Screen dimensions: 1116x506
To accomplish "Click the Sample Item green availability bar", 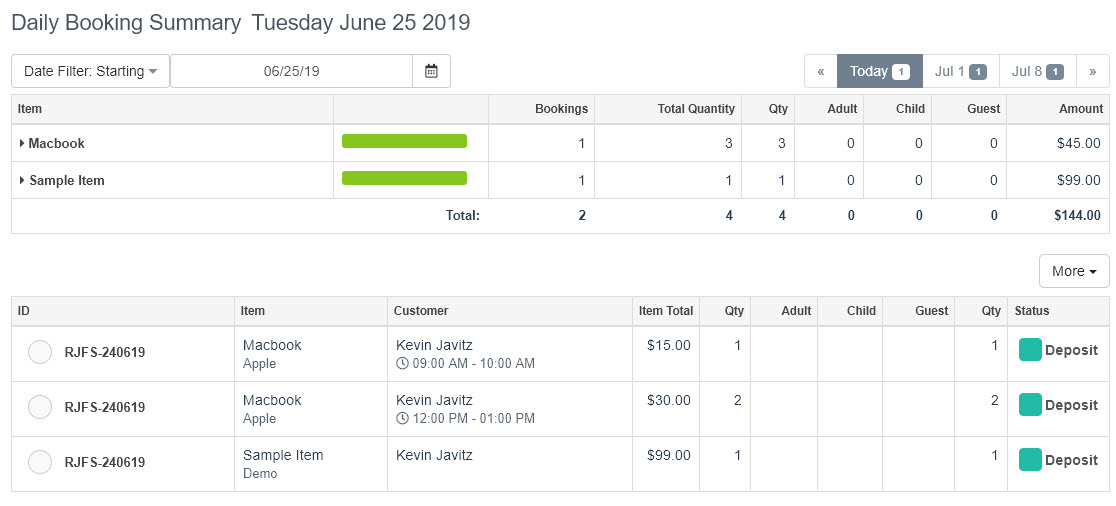I will point(404,178).
